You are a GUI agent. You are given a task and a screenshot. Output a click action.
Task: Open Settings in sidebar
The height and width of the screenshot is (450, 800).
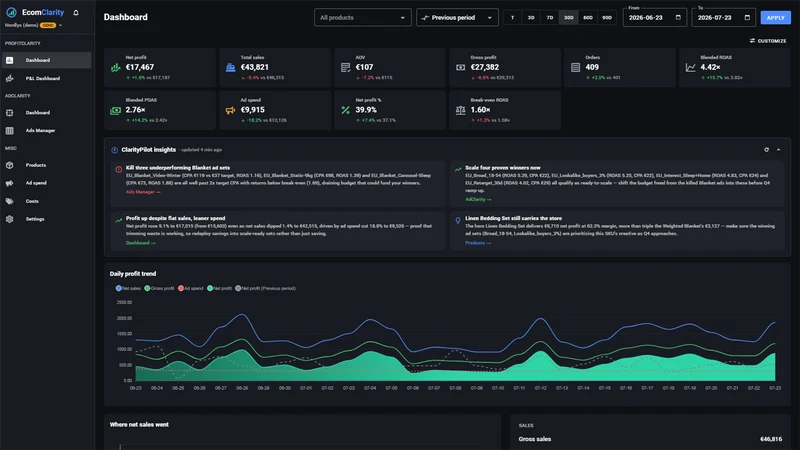(x=46, y=219)
